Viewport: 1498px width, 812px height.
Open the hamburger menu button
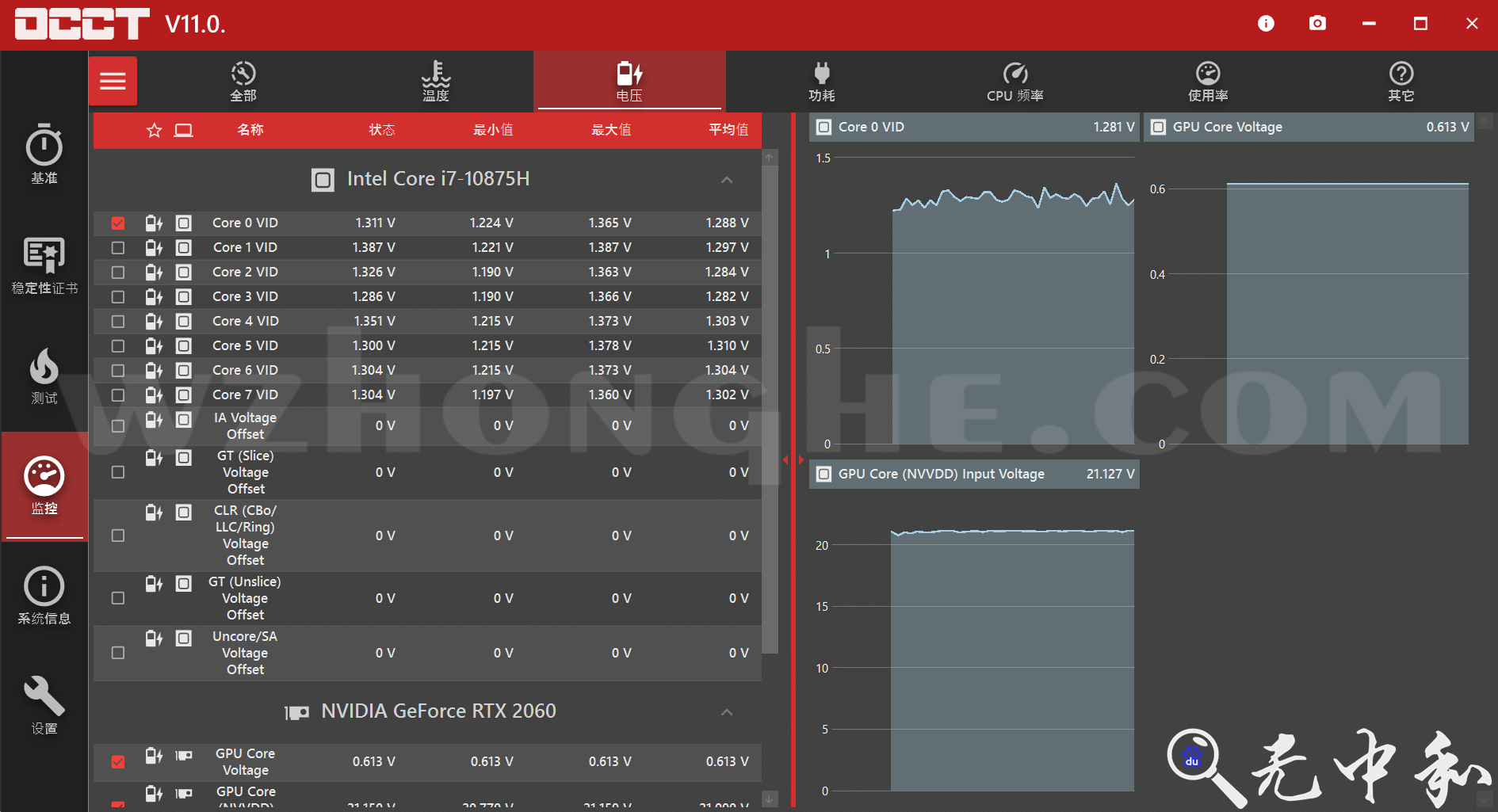pos(113,81)
